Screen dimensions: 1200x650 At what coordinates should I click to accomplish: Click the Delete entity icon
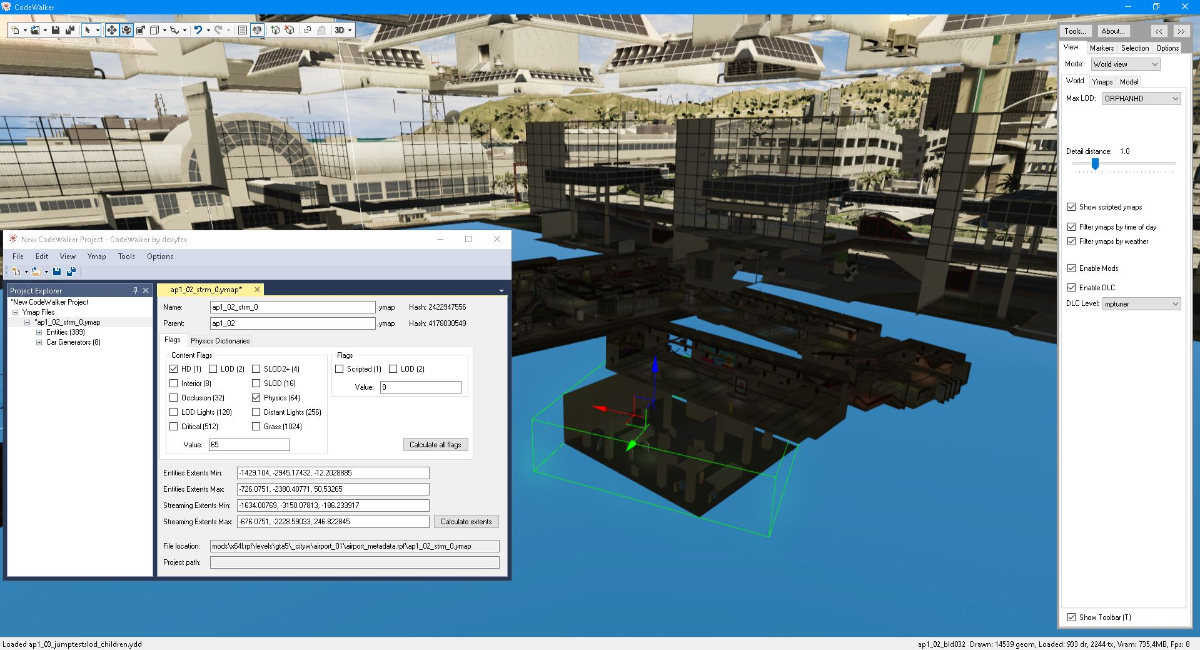289,30
